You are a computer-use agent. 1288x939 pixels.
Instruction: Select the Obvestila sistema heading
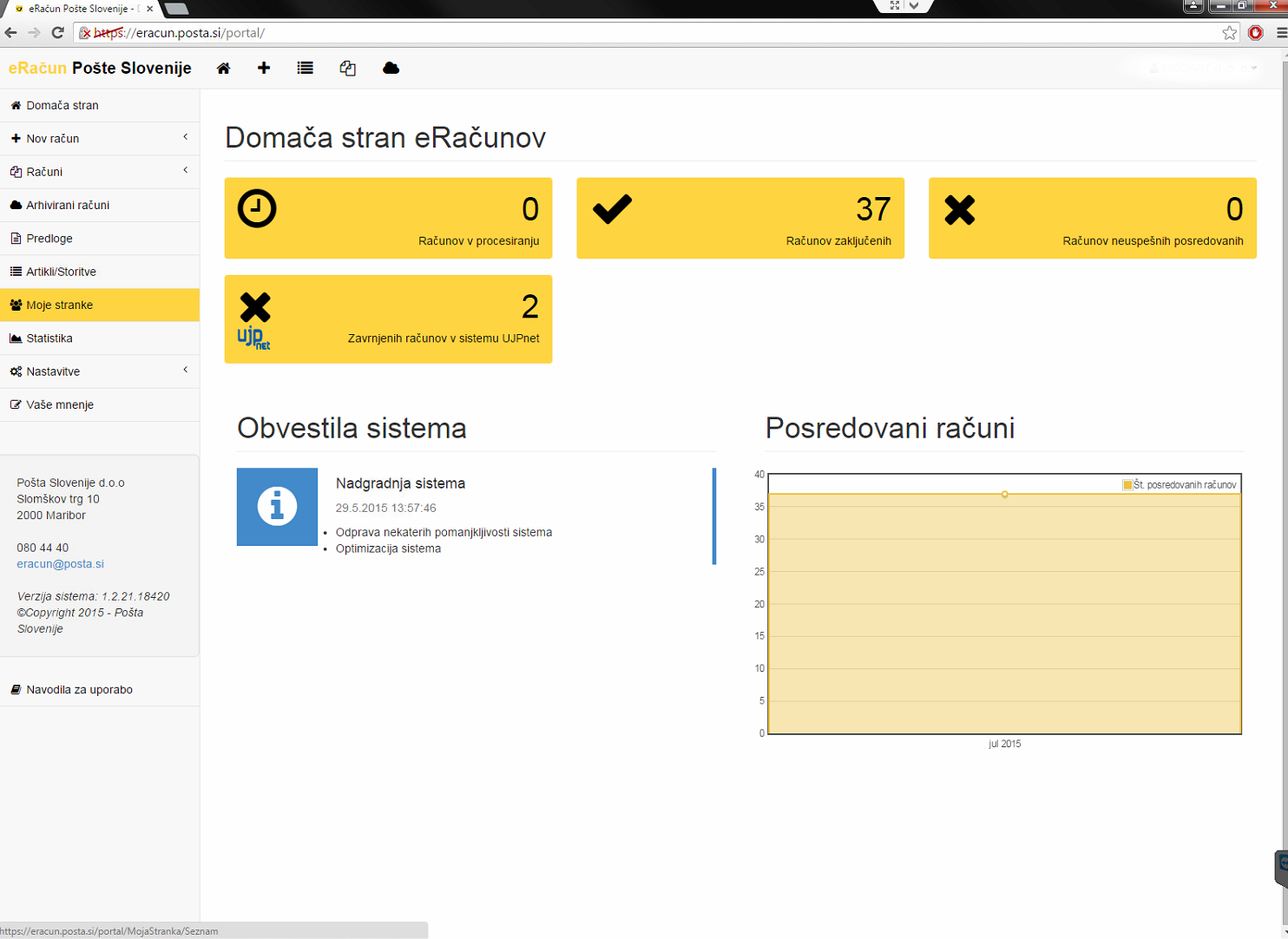coord(352,428)
